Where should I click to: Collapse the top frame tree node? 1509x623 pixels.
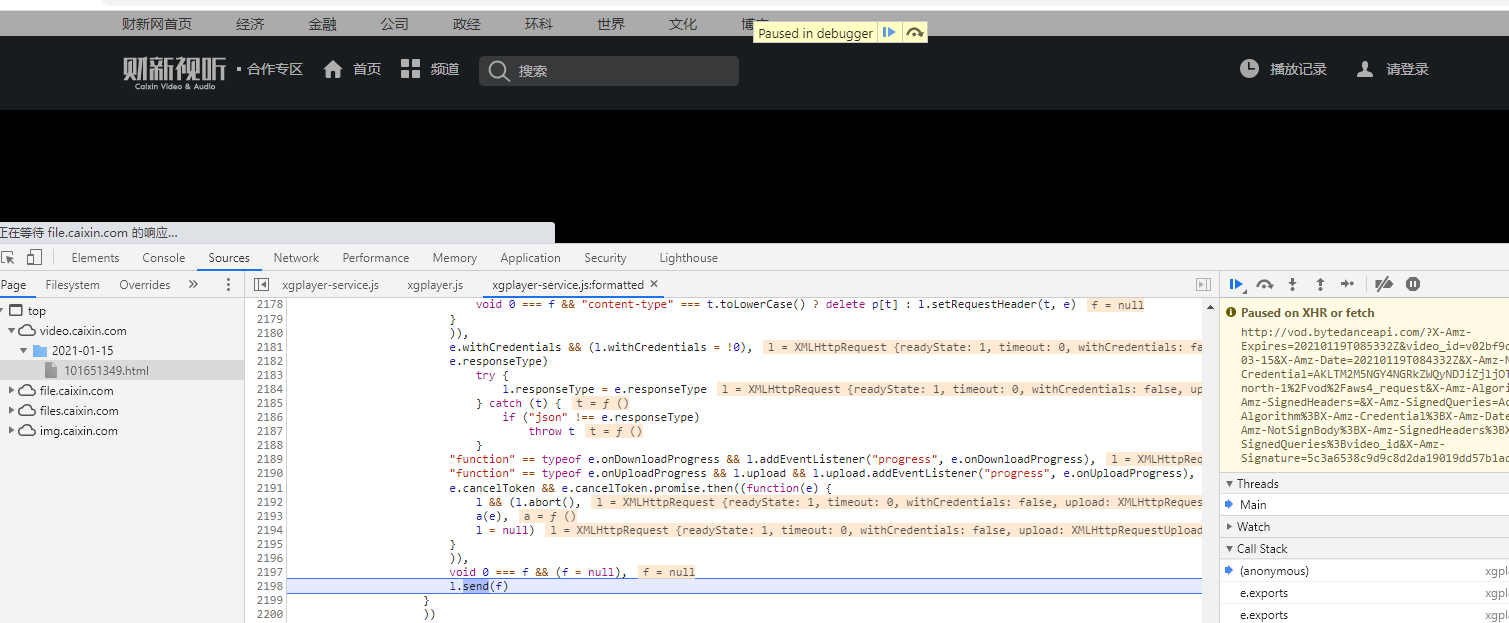tap(3, 311)
